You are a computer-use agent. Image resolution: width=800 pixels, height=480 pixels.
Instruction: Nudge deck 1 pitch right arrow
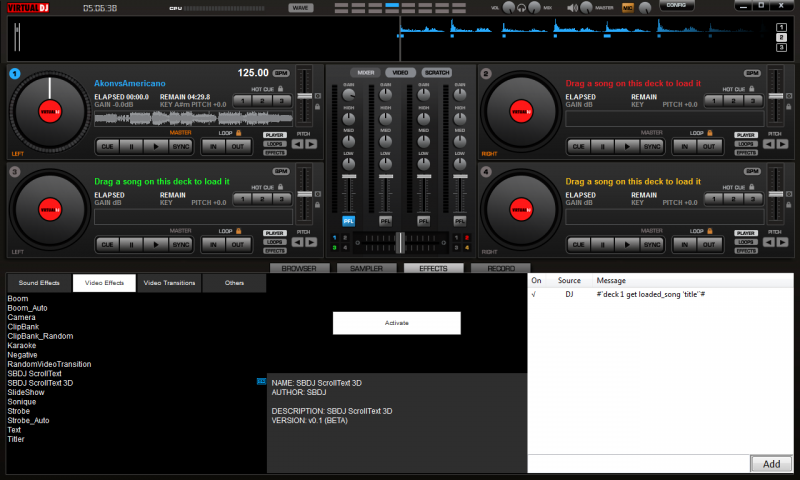point(311,144)
